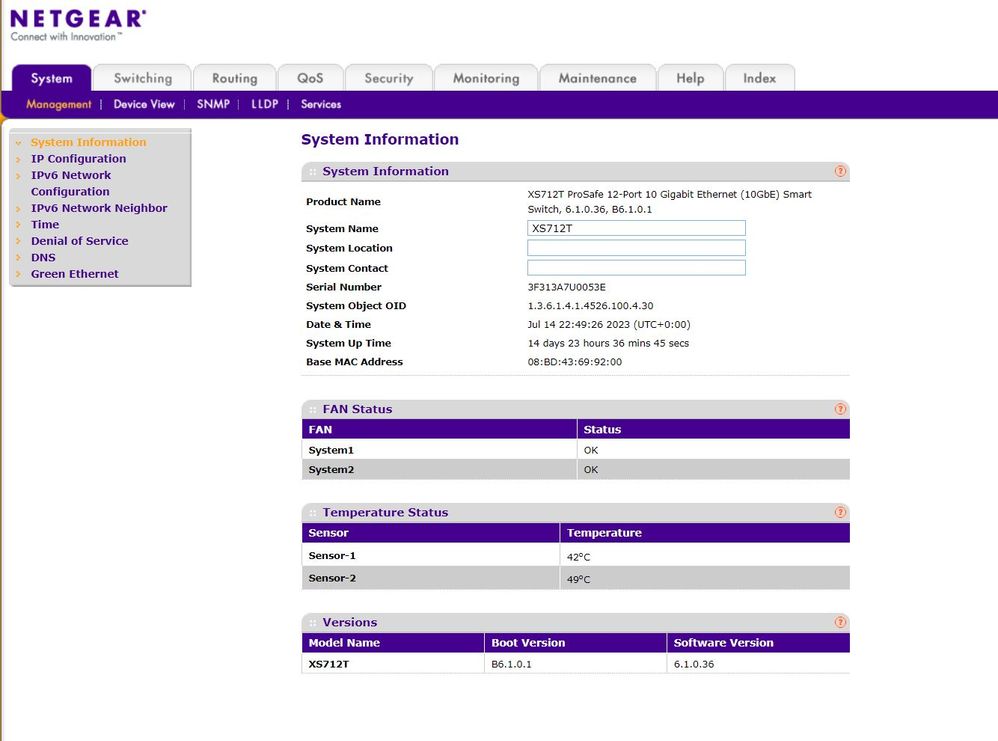Open help icon for FAN Status section
The image size is (998, 741).
tap(840, 409)
